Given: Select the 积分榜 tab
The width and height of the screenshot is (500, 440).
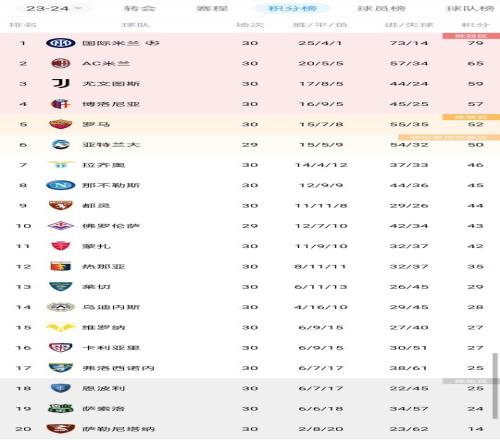Looking at the screenshot, I should tap(293, 8).
